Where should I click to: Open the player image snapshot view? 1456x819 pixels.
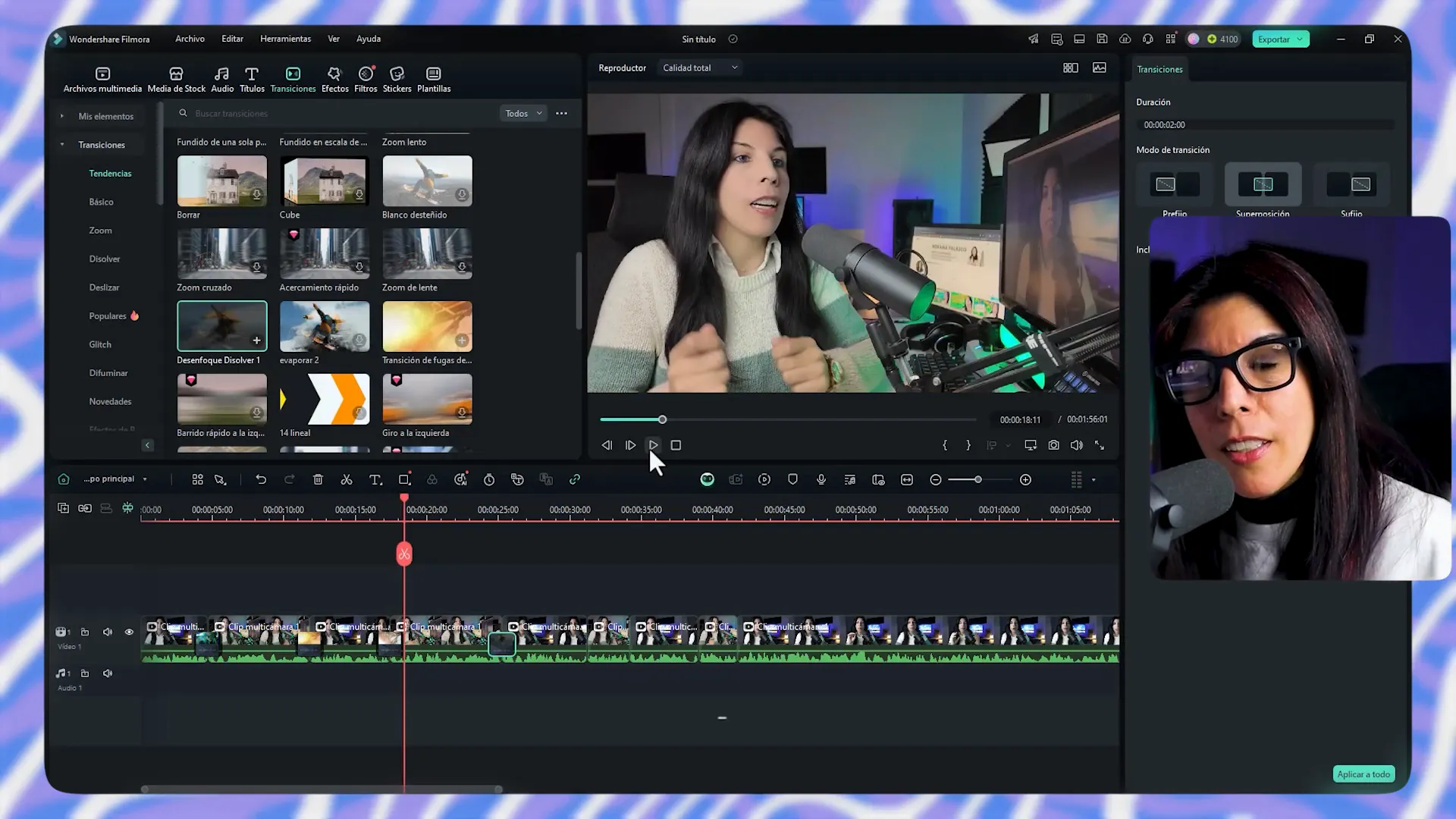(x=1100, y=68)
